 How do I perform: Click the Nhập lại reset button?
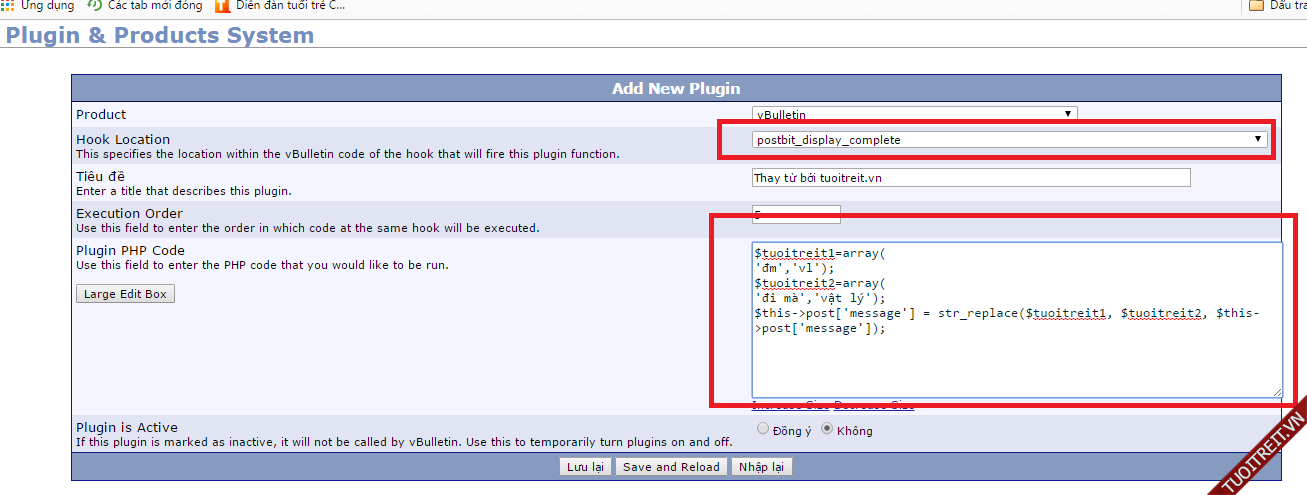pos(761,467)
